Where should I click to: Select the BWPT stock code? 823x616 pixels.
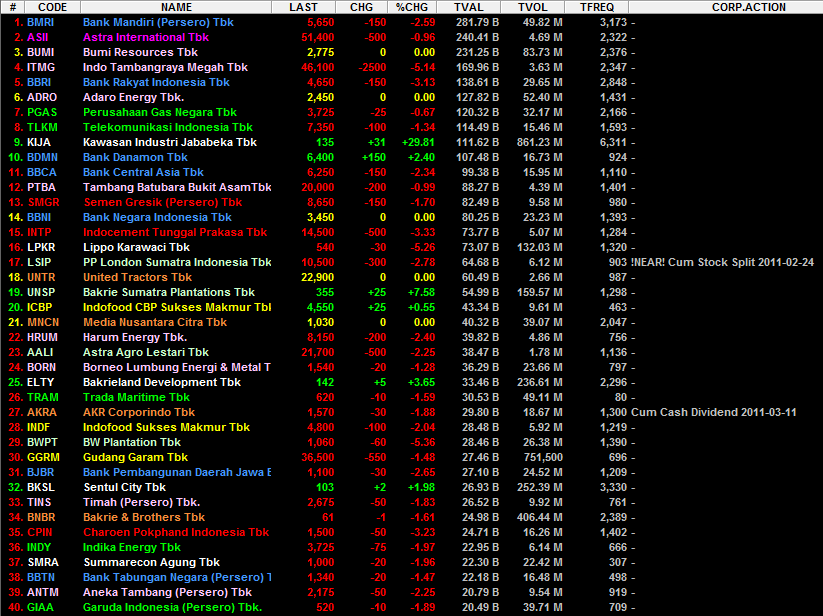42,442
